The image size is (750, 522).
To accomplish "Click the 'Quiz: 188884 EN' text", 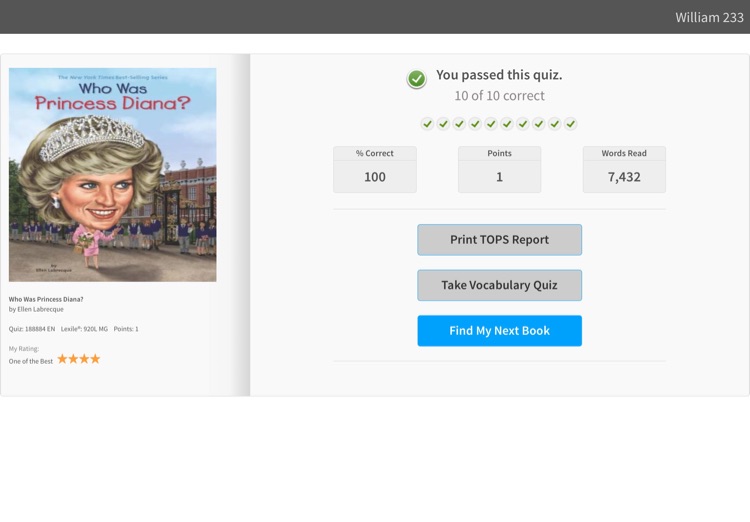I will [x=32, y=329].
